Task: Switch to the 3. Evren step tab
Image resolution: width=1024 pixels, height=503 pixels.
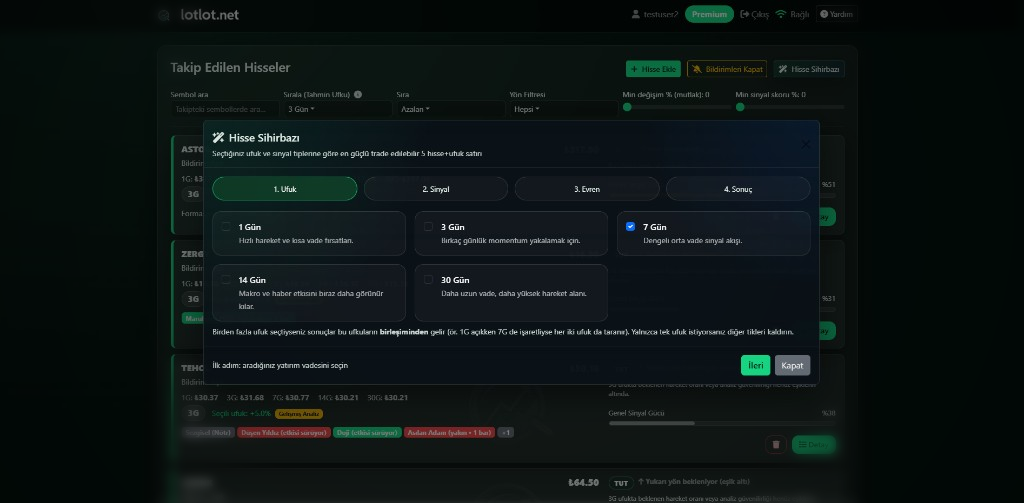Action: point(587,189)
